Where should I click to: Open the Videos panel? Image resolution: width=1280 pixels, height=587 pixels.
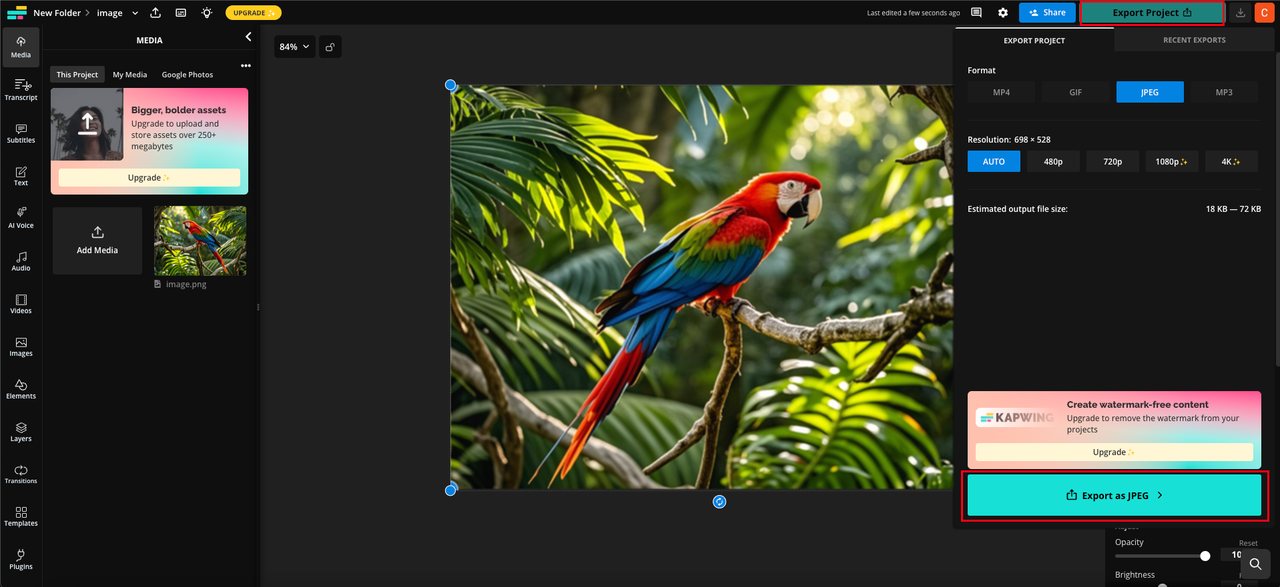(21, 304)
